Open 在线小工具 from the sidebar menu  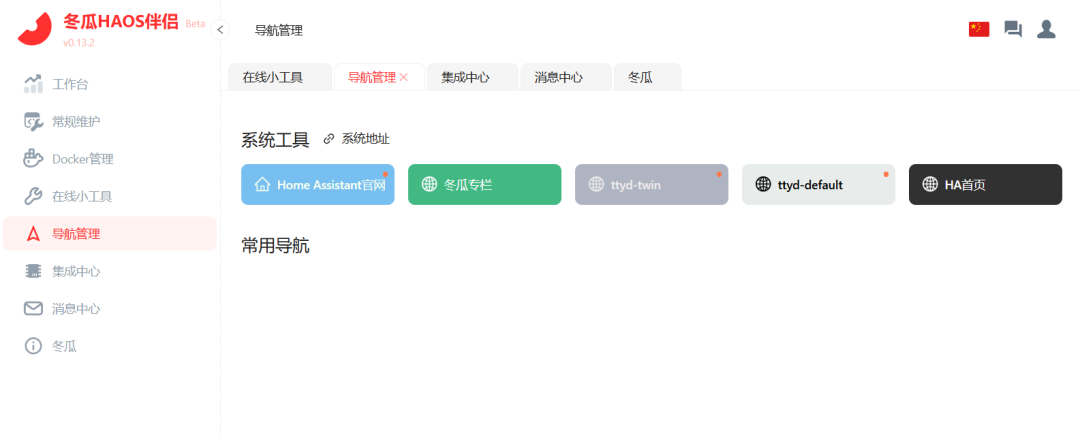pos(110,197)
